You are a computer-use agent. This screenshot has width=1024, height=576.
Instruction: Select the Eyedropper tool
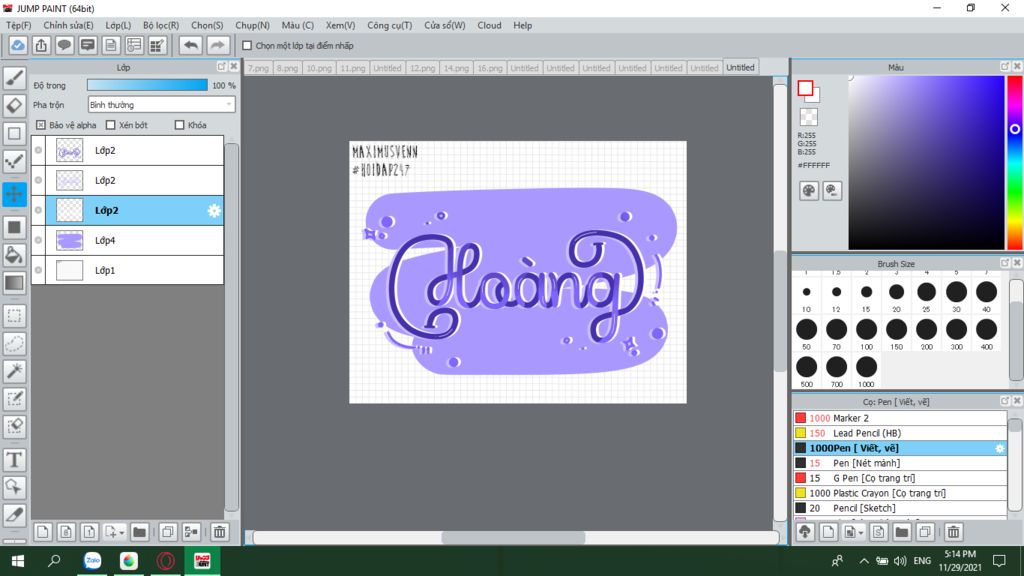tap(14, 515)
